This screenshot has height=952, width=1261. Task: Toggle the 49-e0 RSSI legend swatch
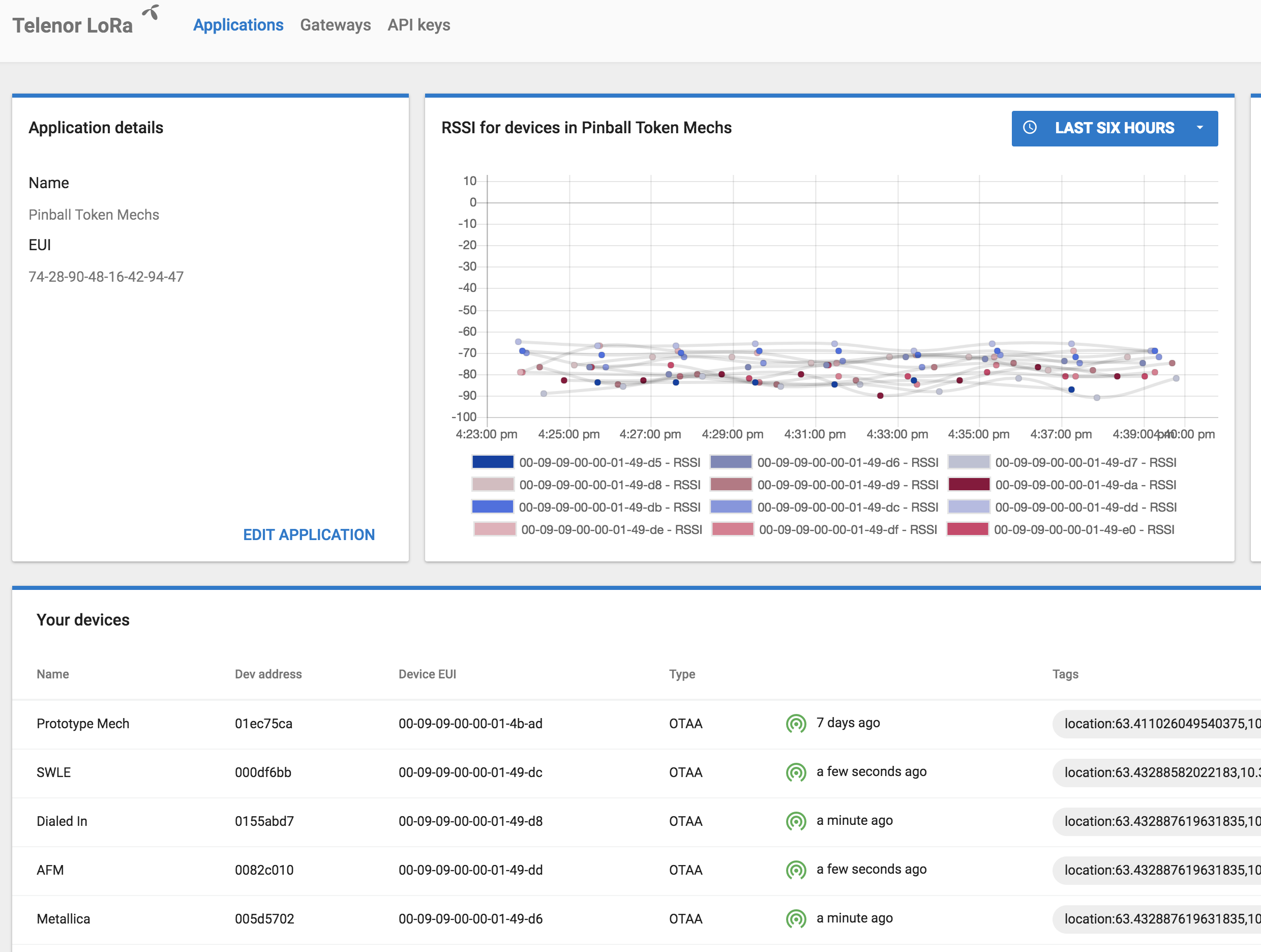(968, 529)
